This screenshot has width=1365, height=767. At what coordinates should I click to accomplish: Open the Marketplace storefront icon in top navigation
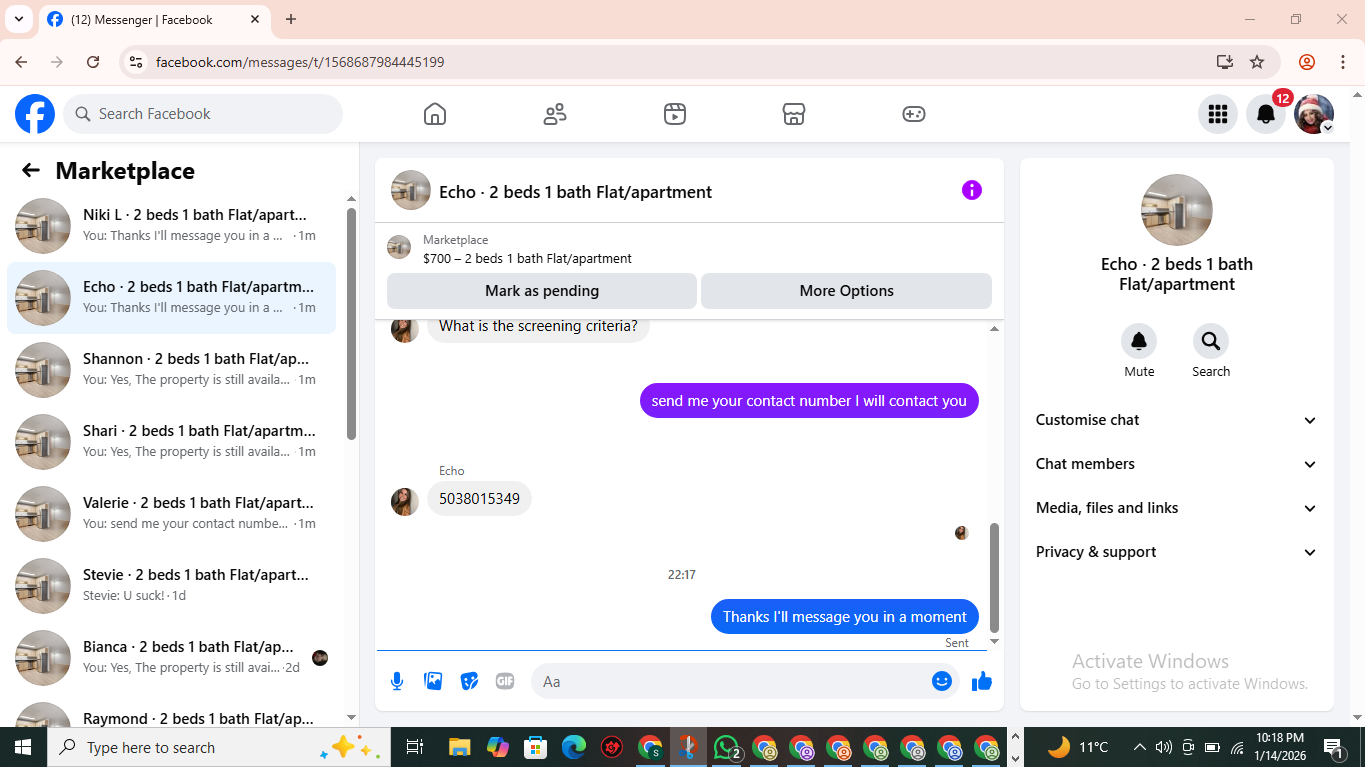click(794, 114)
